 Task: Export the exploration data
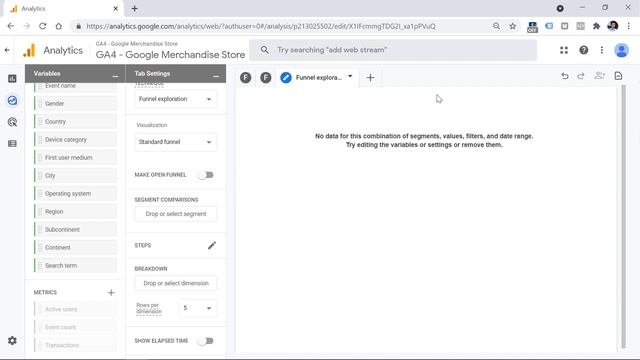(x=618, y=76)
